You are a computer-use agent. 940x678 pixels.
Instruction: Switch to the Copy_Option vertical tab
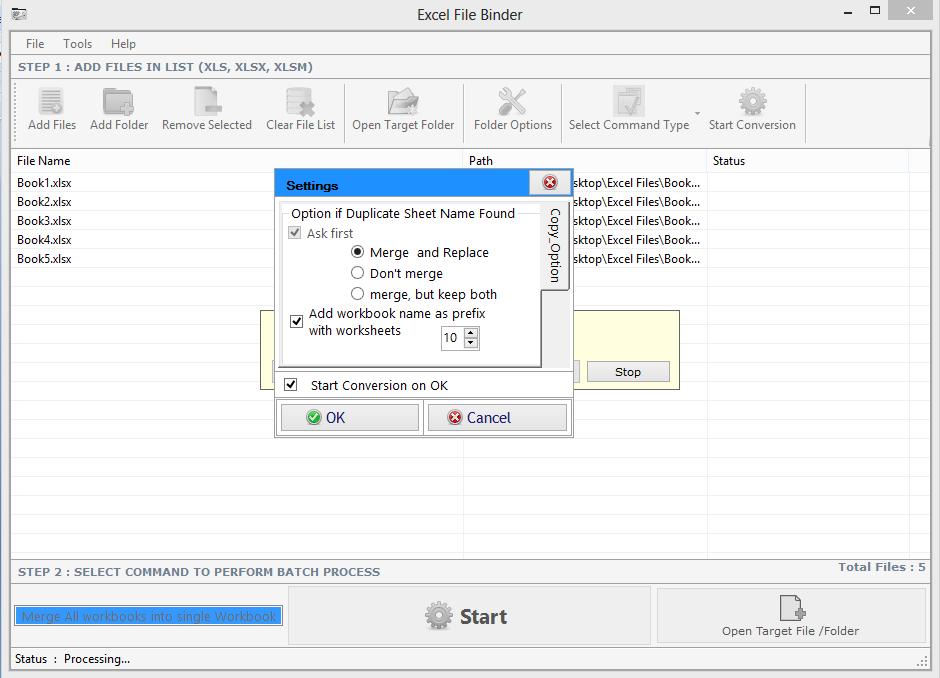pyautogui.click(x=555, y=246)
